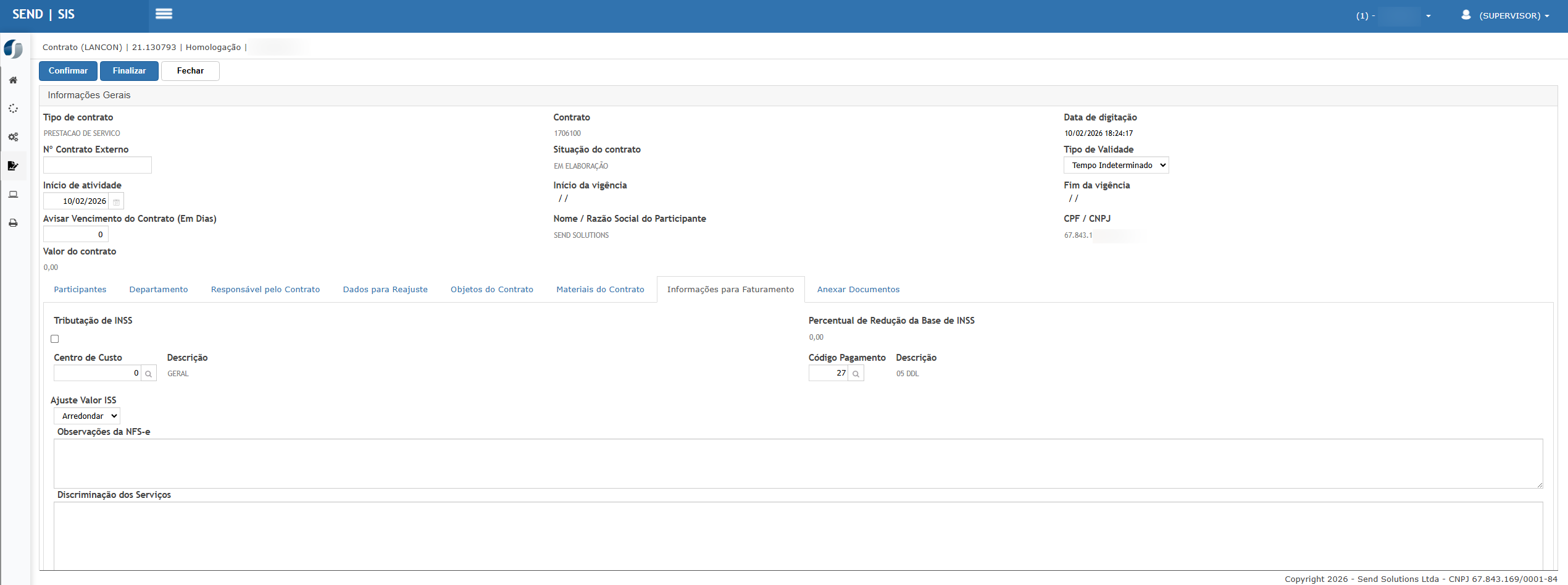
Task: Open the contract signing icon in the sidebar
Action: tap(13, 166)
